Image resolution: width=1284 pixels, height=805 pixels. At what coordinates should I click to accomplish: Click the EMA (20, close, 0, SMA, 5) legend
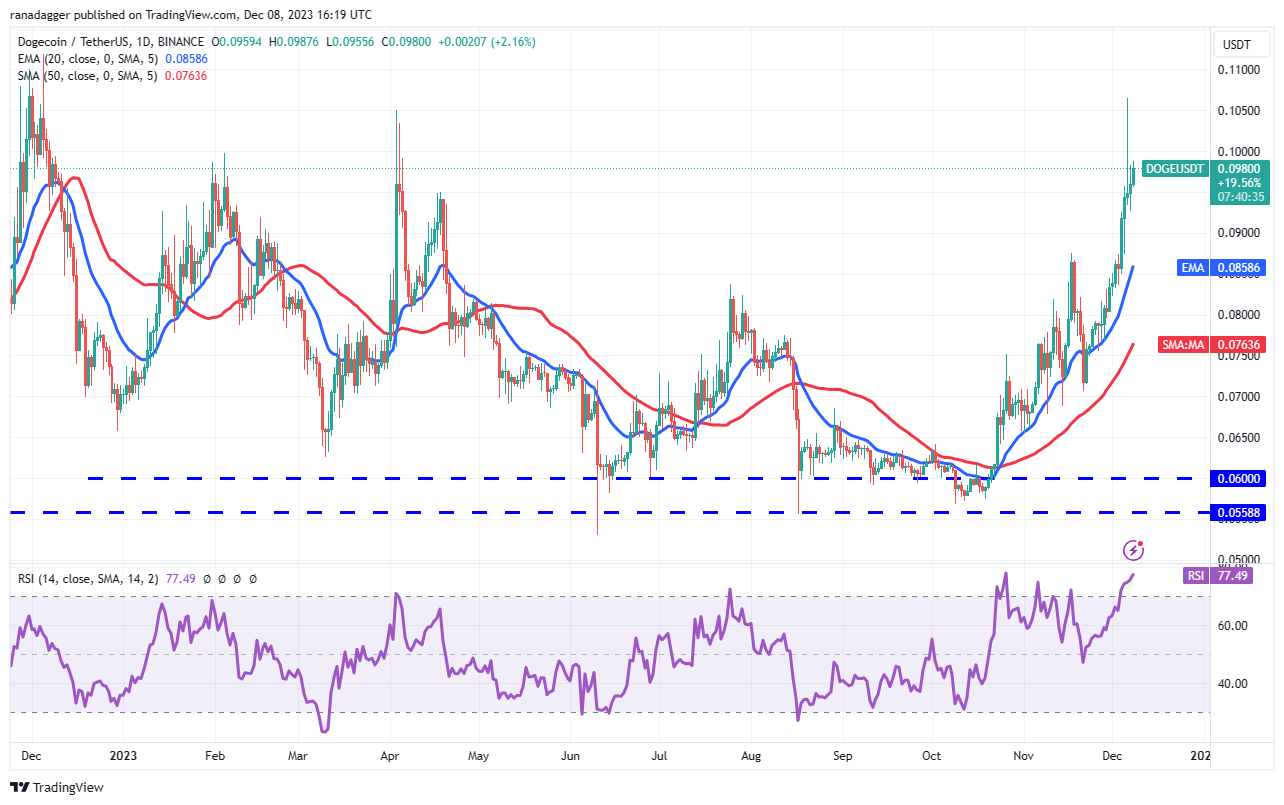tap(87, 59)
